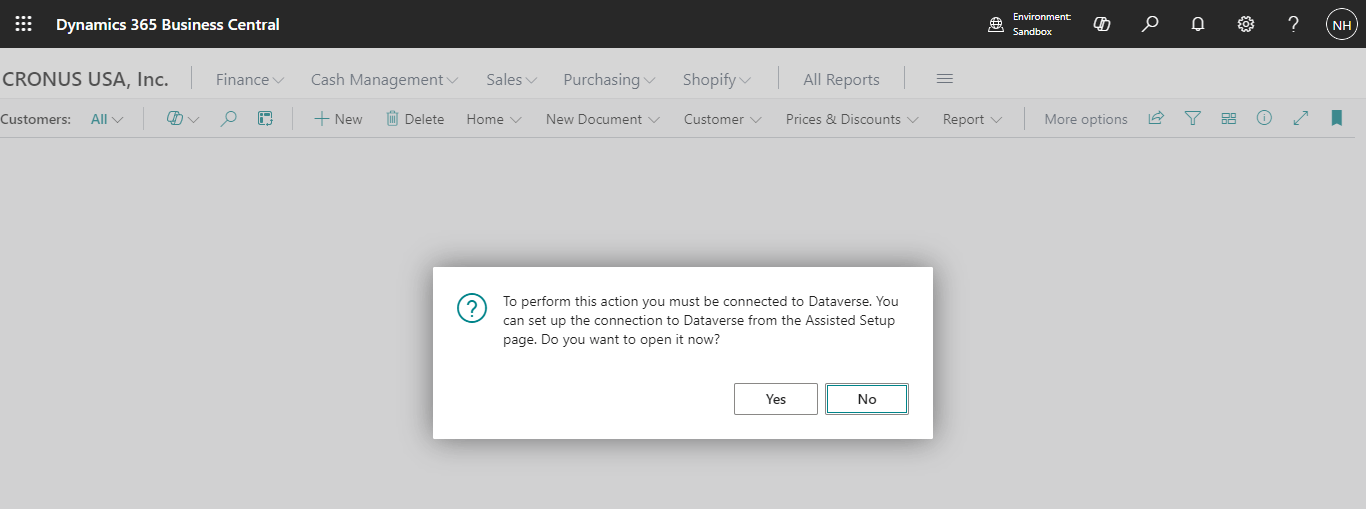
Task: Expand the Finance menu
Action: click(x=250, y=80)
